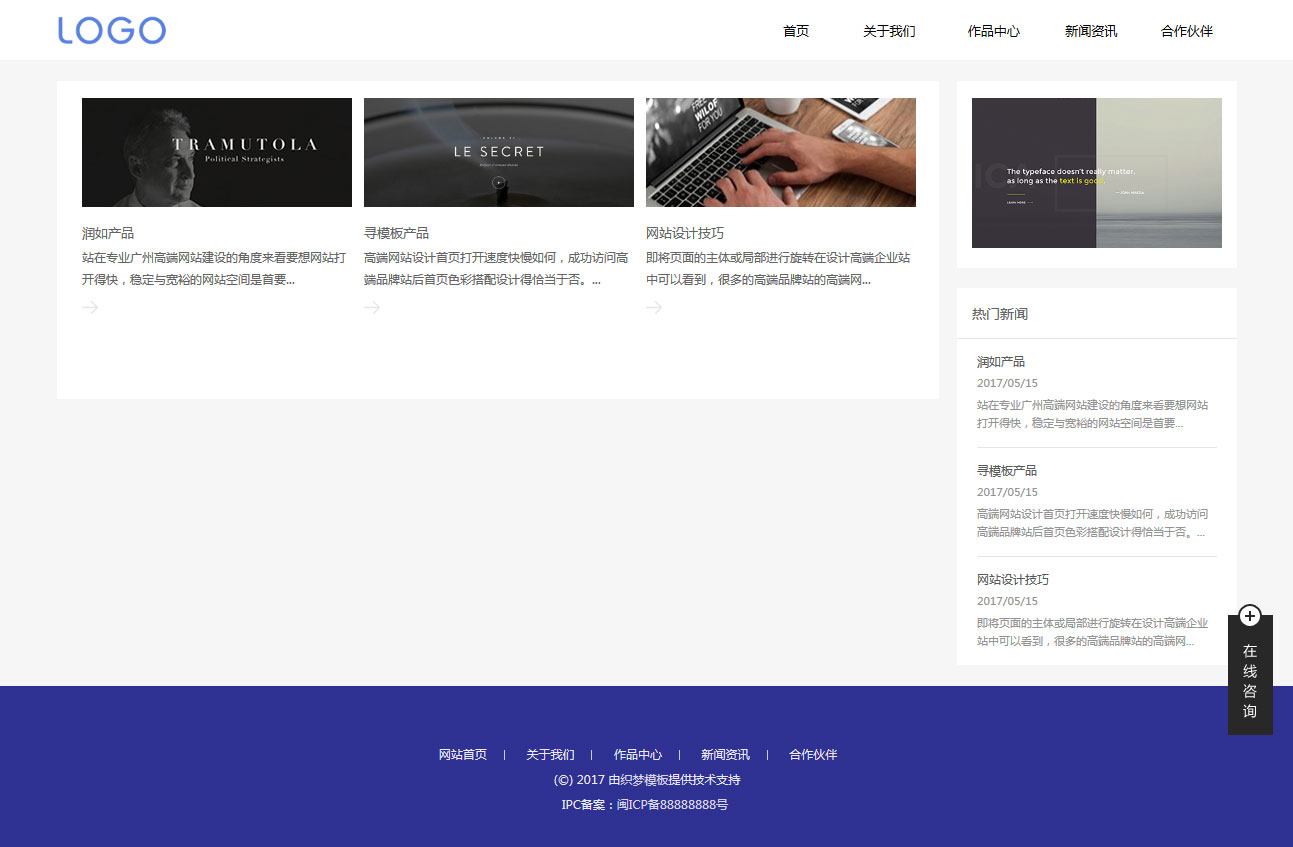Click arrow icon under 寻模板产品 article

tap(372, 307)
